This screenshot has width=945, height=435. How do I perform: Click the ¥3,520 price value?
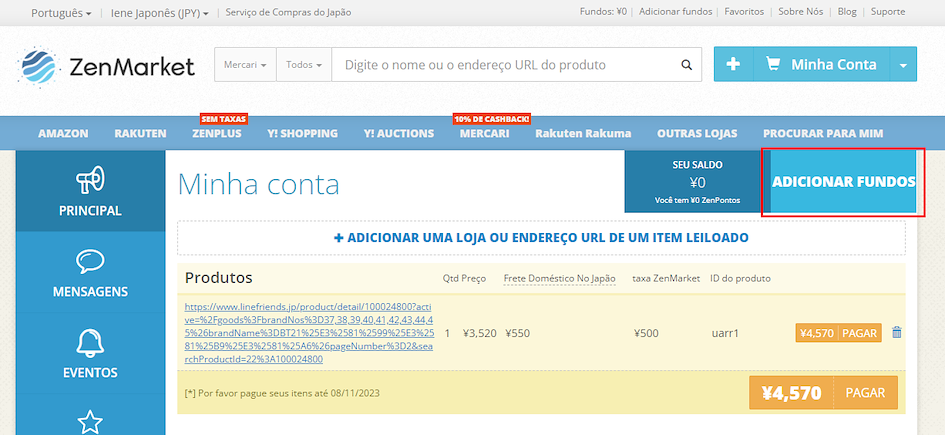click(480, 333)
